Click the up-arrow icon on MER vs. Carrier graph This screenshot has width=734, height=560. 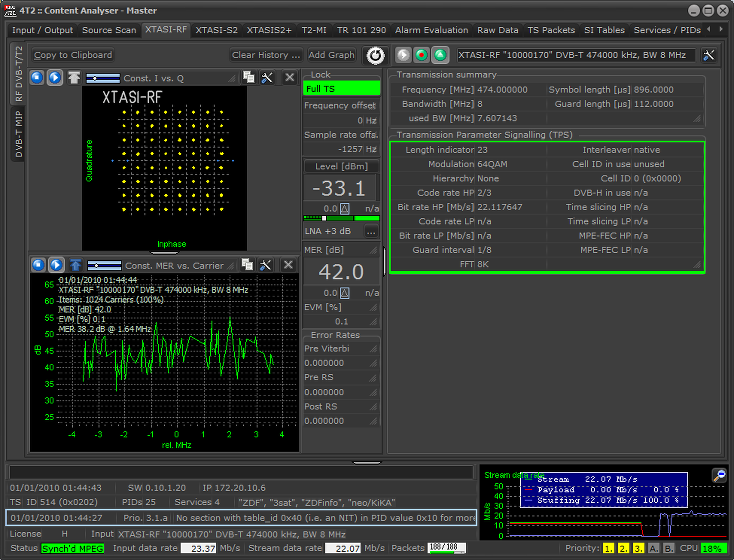pos(75,265)
